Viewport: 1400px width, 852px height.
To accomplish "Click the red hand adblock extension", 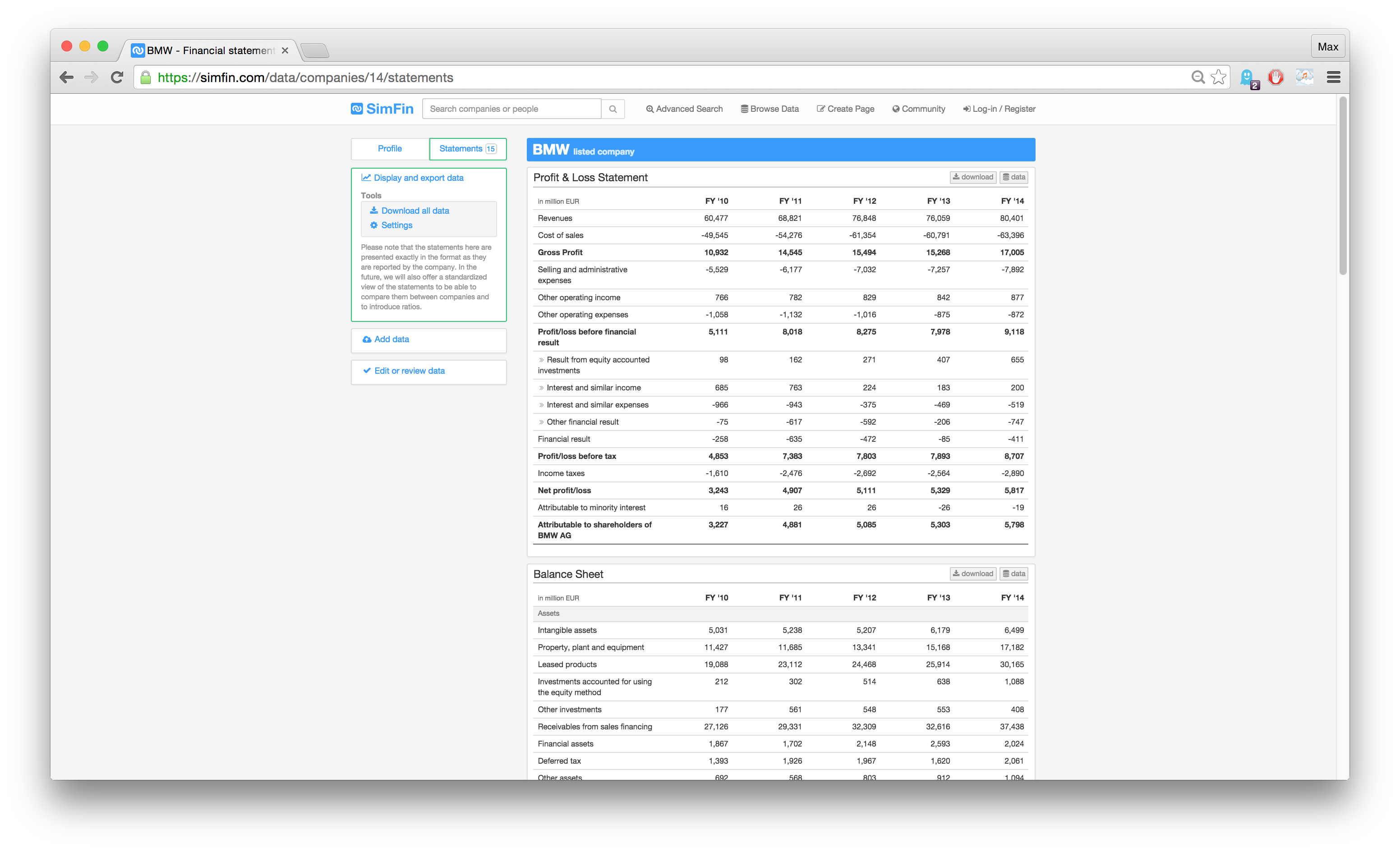I will (1276, 77).
